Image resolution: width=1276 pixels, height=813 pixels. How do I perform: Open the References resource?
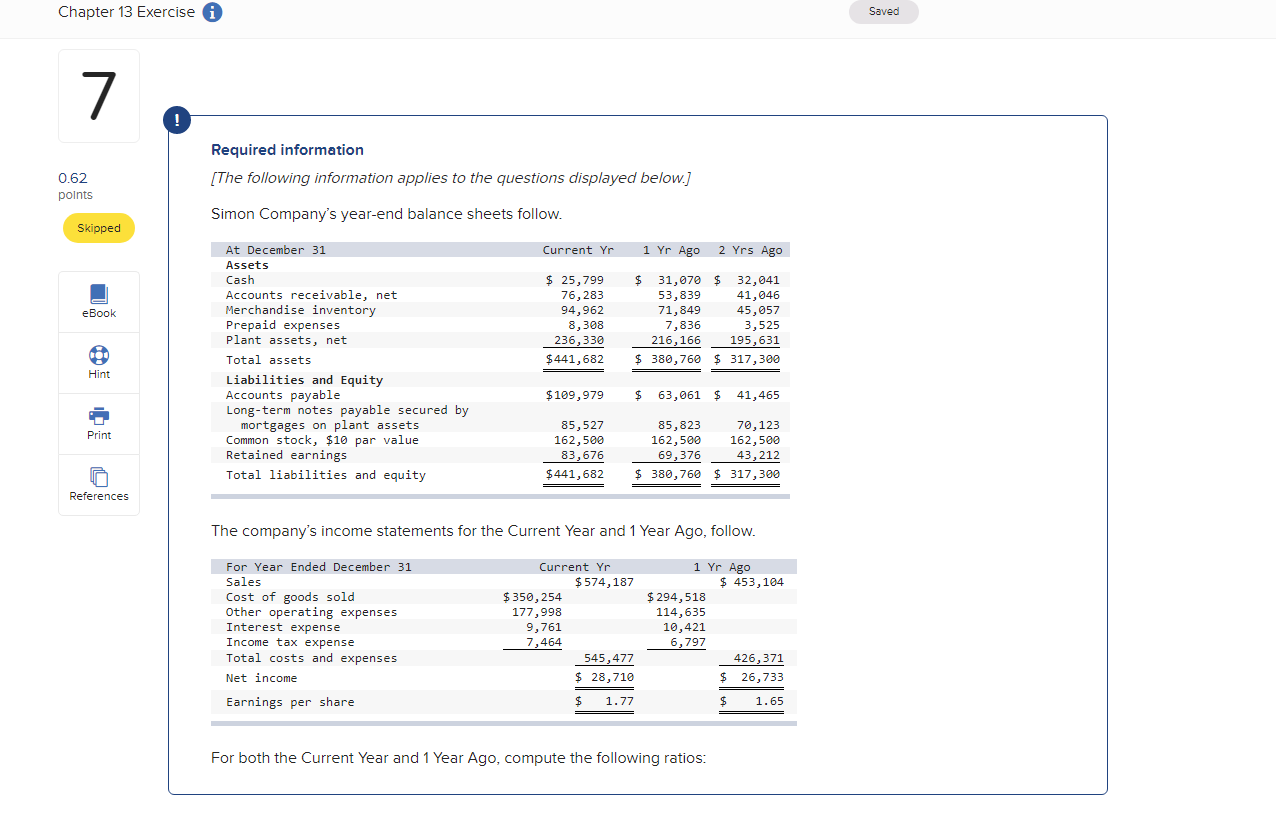[99, 484]
